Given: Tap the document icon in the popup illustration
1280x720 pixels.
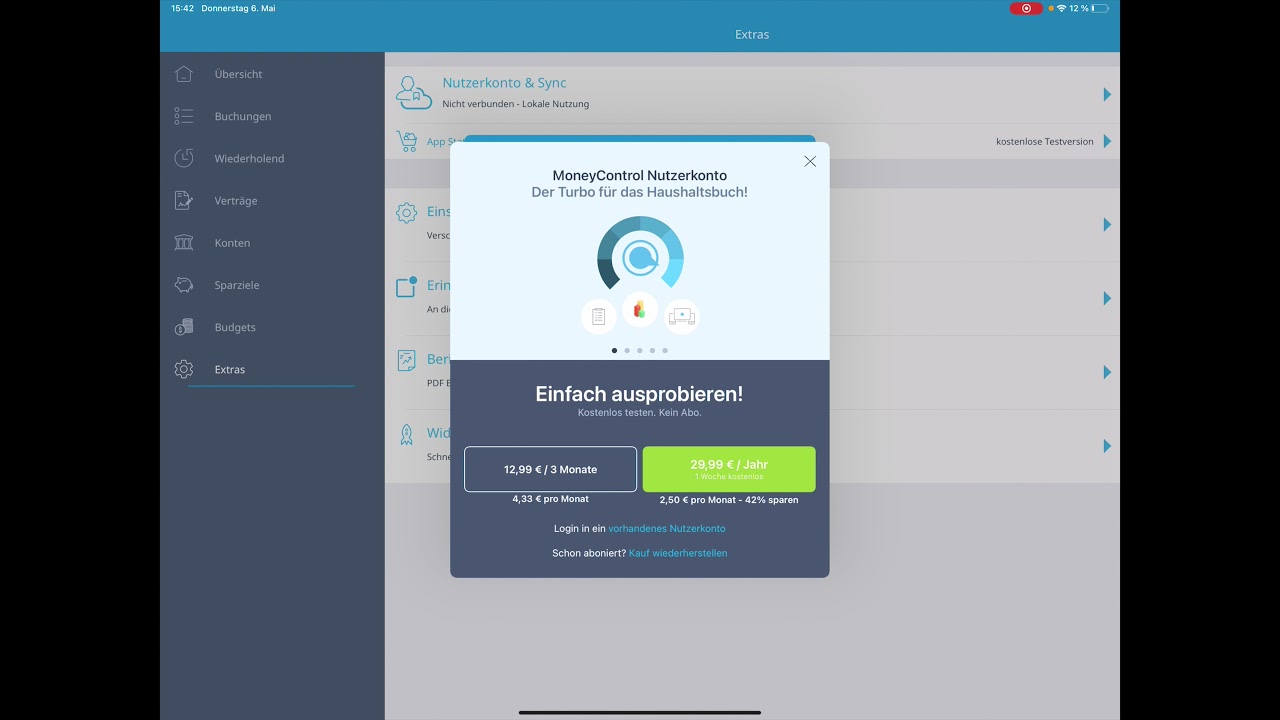Looking at the screenshot, I should point(598,317).
